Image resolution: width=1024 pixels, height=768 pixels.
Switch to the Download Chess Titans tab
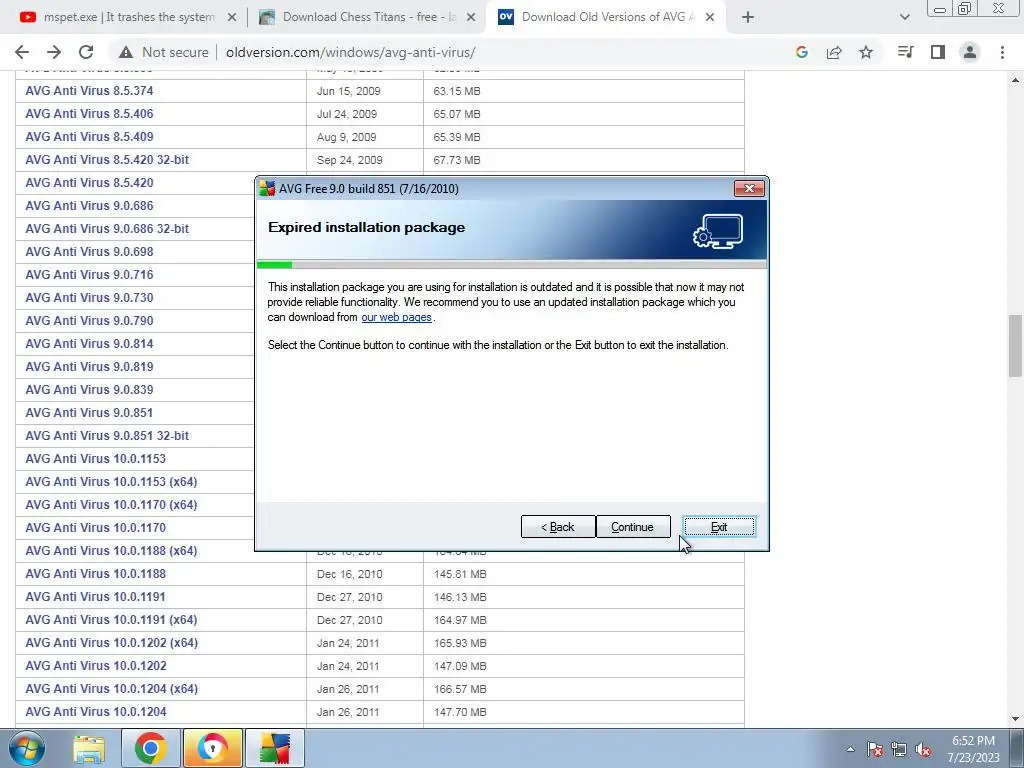(368, 18)
